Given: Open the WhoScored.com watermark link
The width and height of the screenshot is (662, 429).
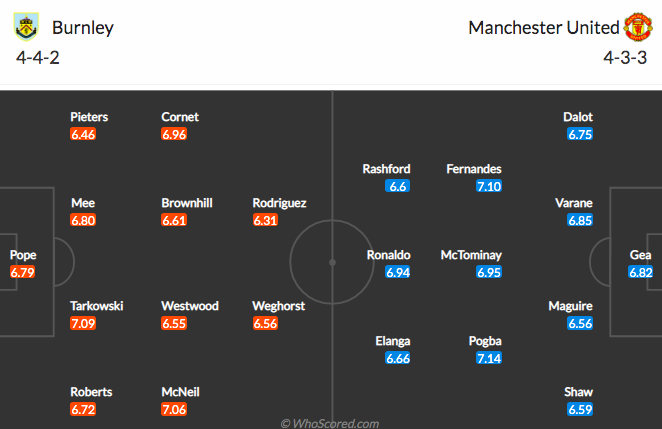Looking at the screenshot, I should [x=330, y=423].
